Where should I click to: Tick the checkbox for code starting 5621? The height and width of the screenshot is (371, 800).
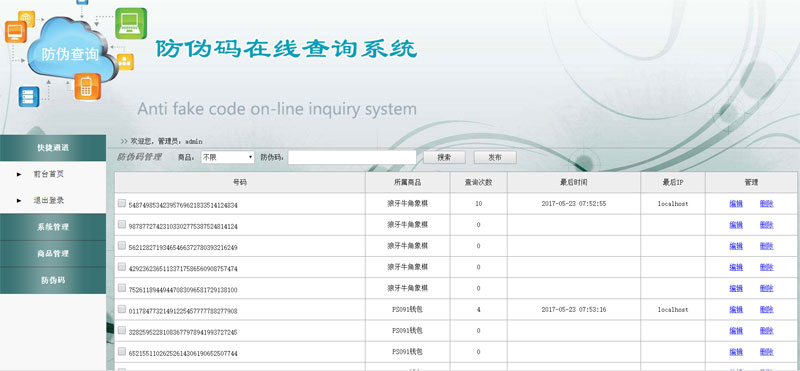pyautogui.click(x=122, y=245)
